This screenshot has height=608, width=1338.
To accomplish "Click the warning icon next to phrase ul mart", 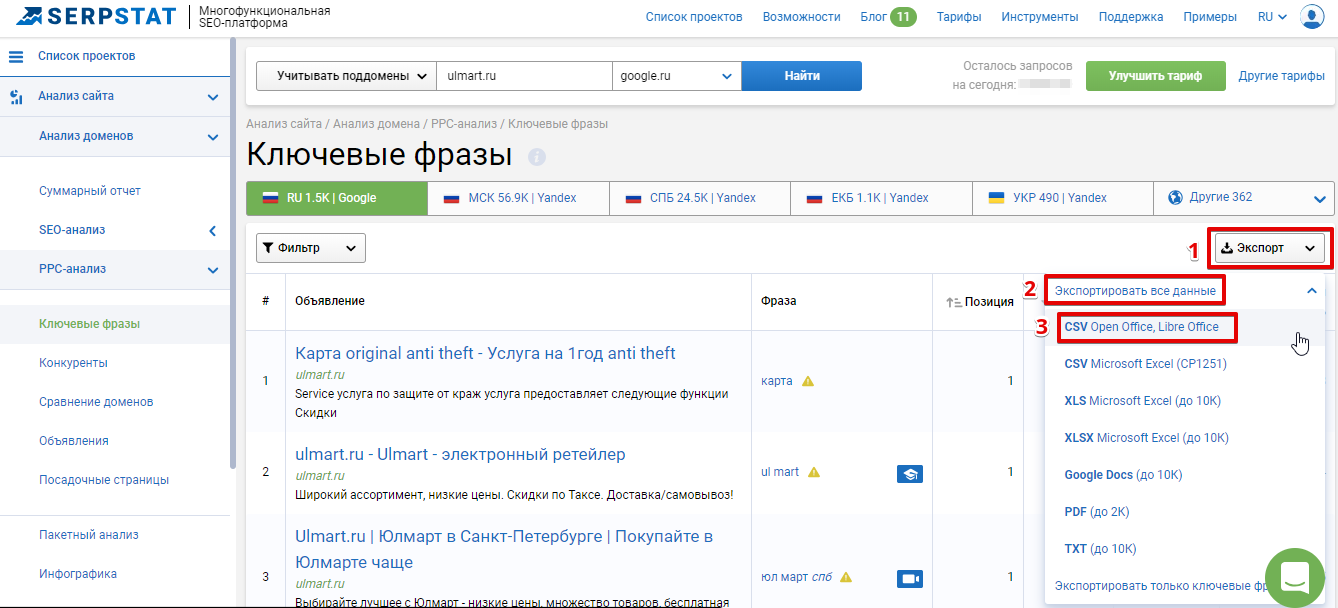I will [x=814, y=472].
